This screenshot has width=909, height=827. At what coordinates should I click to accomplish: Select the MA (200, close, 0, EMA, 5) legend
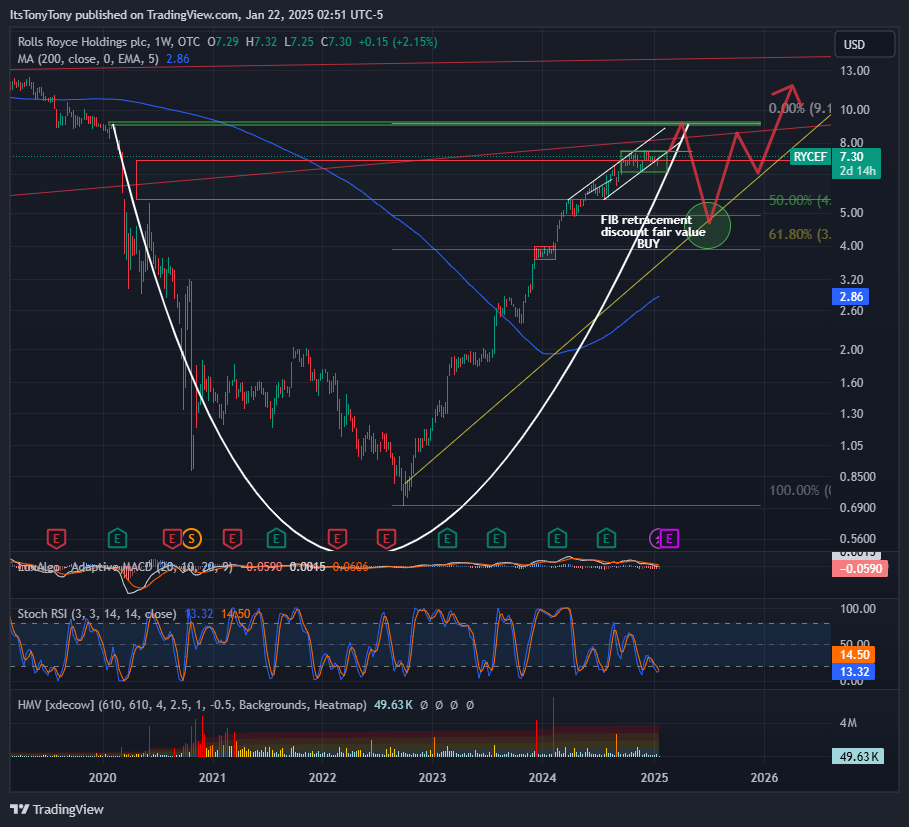click(88, 59)
